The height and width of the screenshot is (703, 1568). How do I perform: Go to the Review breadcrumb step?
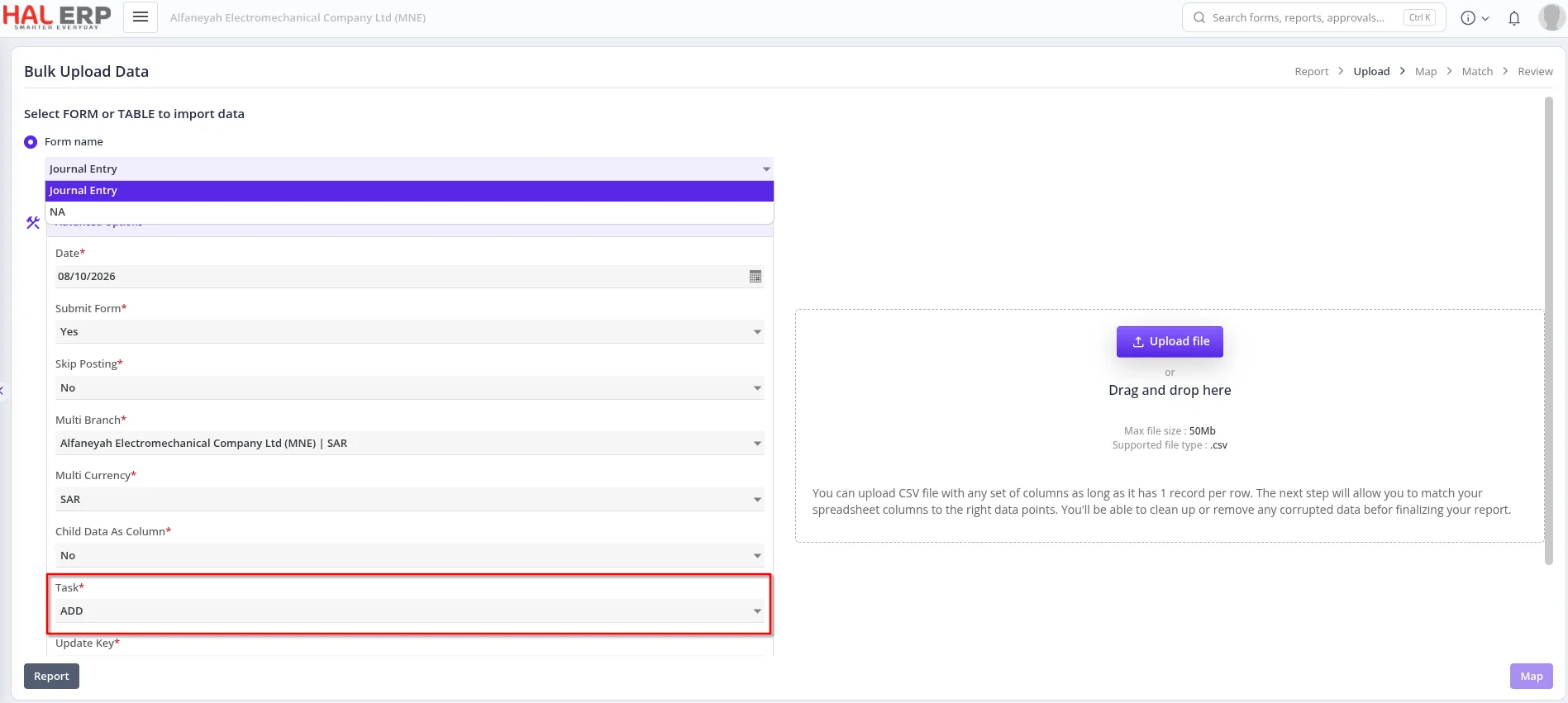coord(1535,72)
